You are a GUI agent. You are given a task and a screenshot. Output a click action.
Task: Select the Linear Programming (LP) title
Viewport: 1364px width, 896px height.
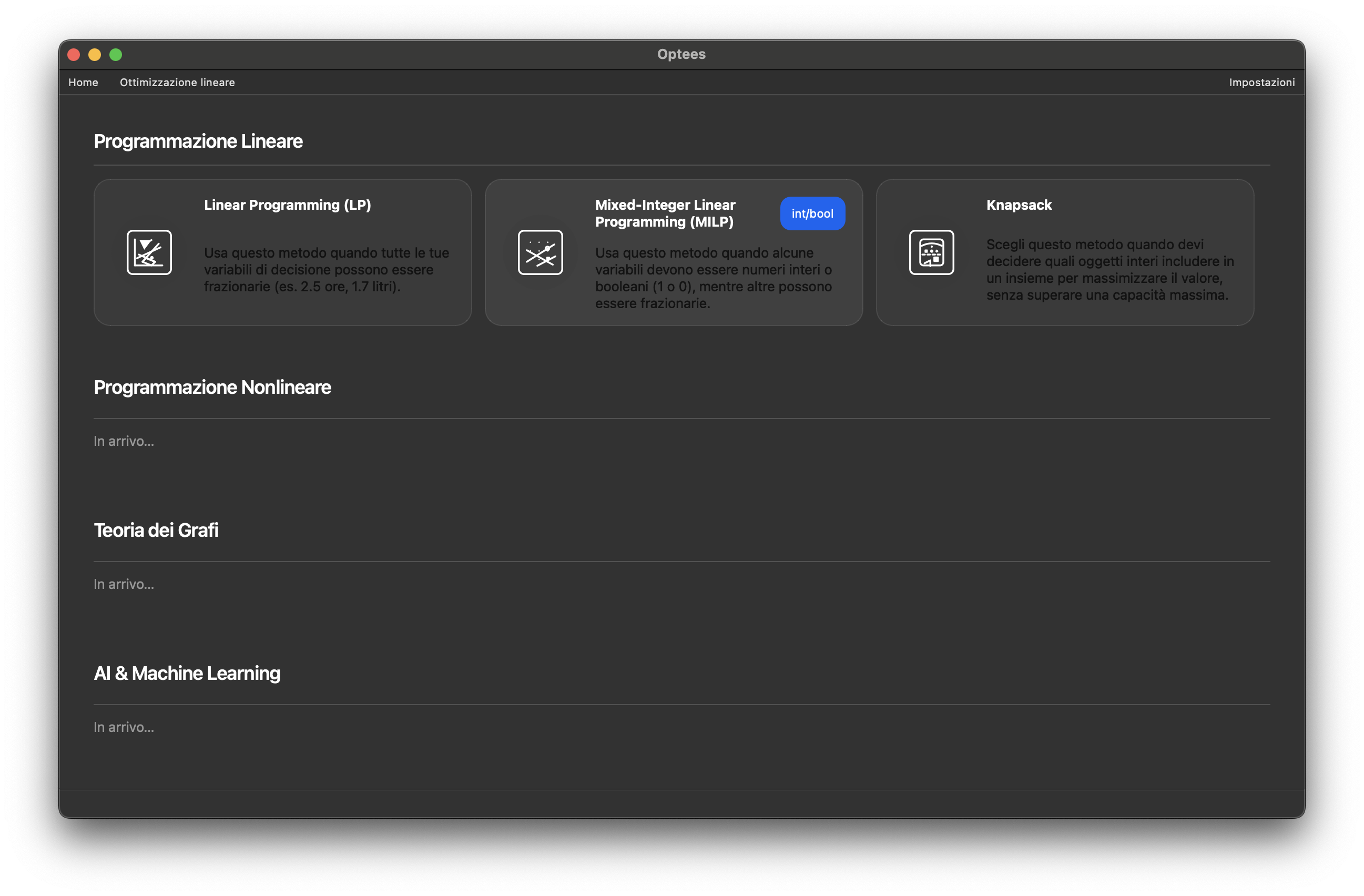click(x=287, y=205)
